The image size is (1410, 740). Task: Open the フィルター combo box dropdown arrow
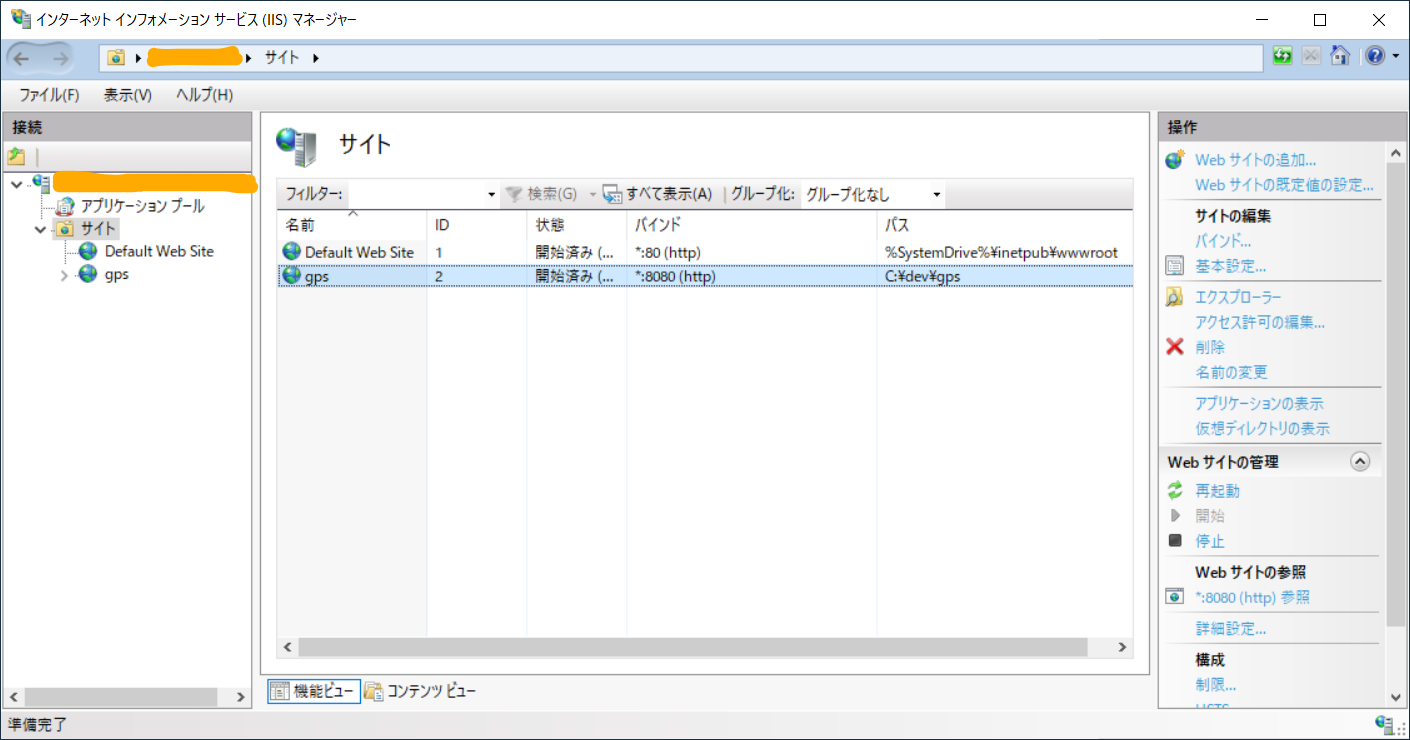pyautogui.click(x=491, y=195)
